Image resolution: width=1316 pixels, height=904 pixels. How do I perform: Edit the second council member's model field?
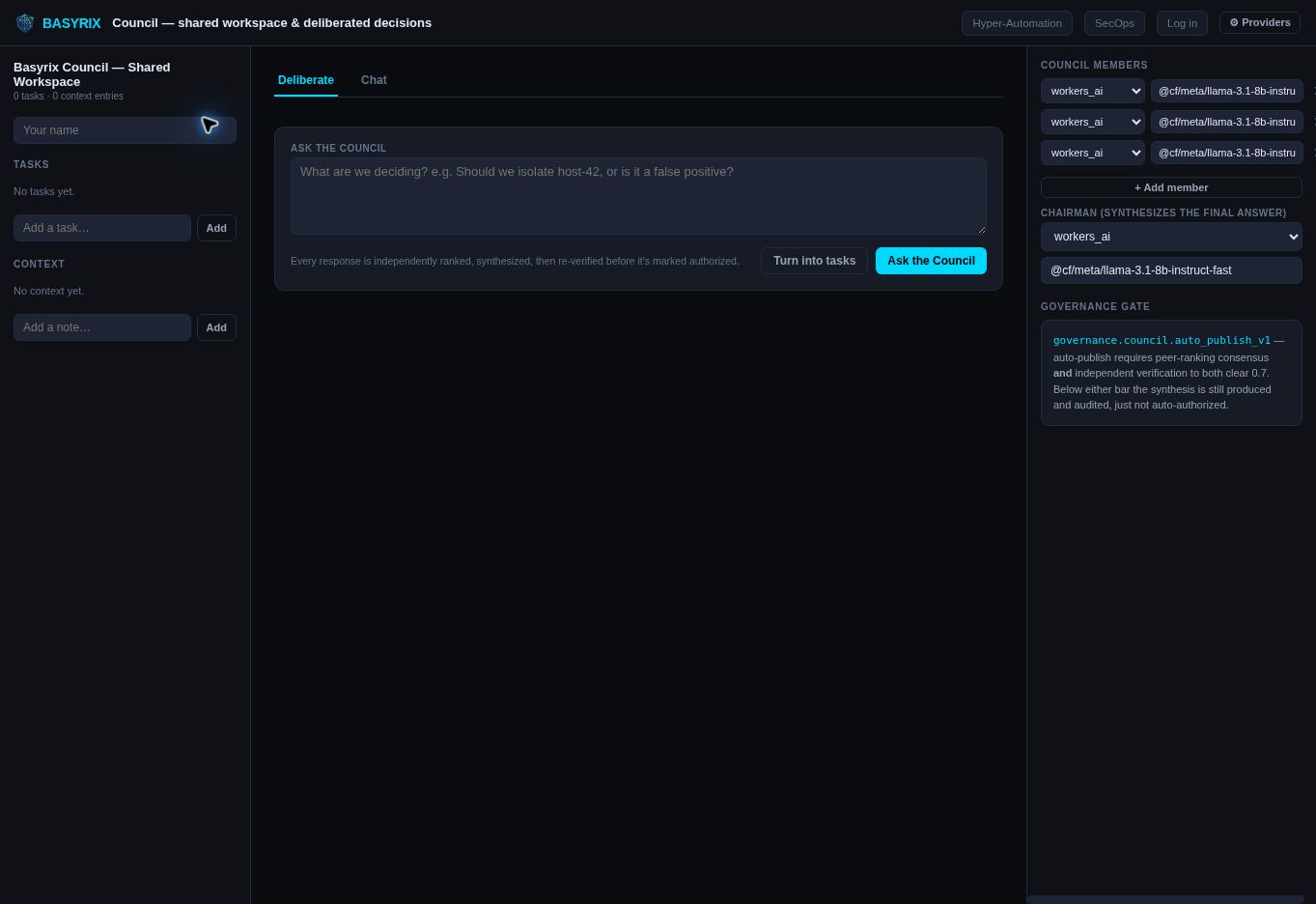click(1226, 122)
